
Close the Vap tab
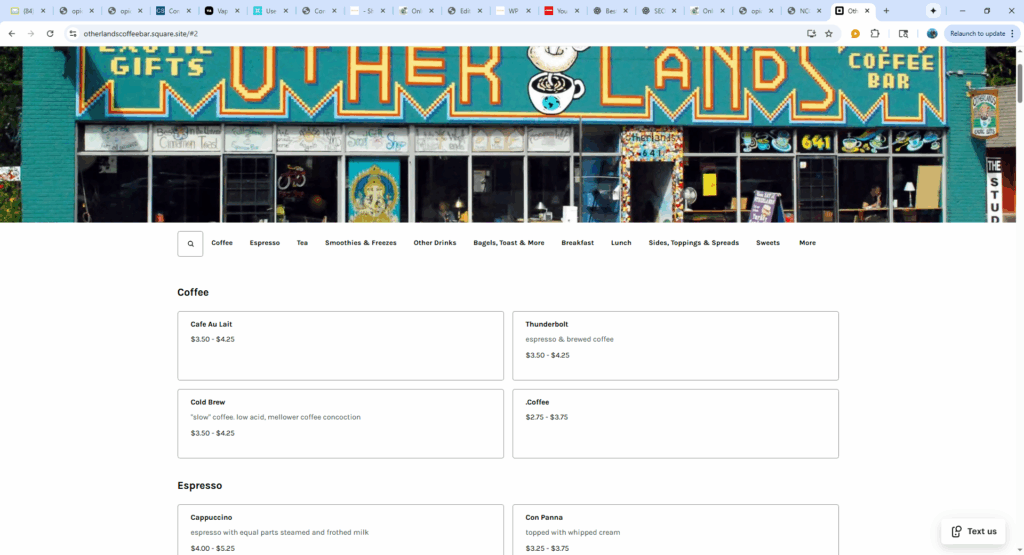[x=237, y=10]
